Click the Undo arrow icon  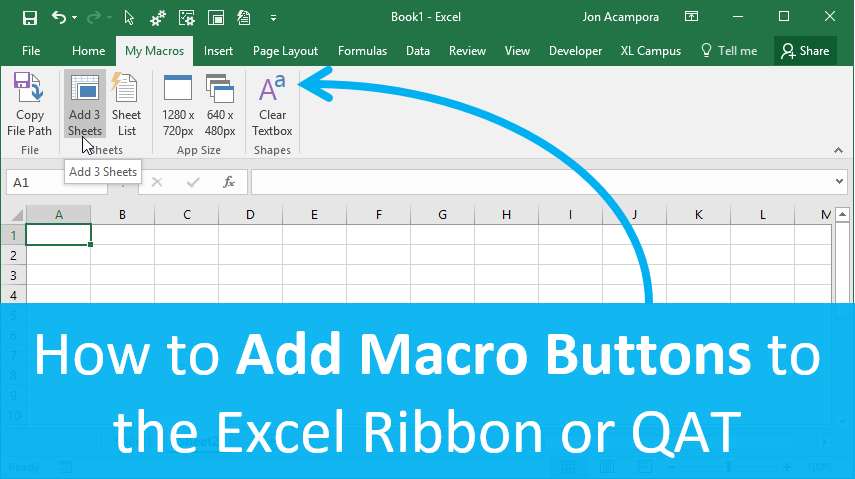(58, 17)
